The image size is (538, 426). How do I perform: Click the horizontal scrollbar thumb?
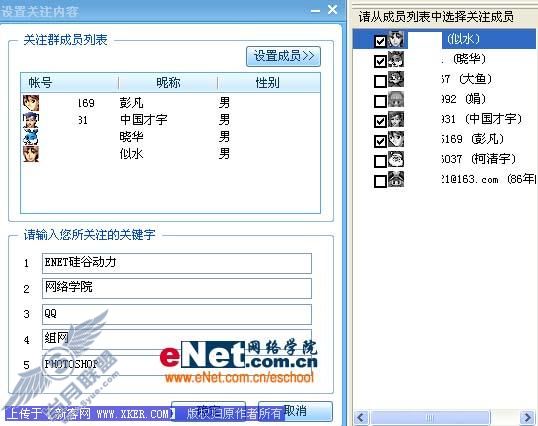pyautogui.click(x=430, y=418)
